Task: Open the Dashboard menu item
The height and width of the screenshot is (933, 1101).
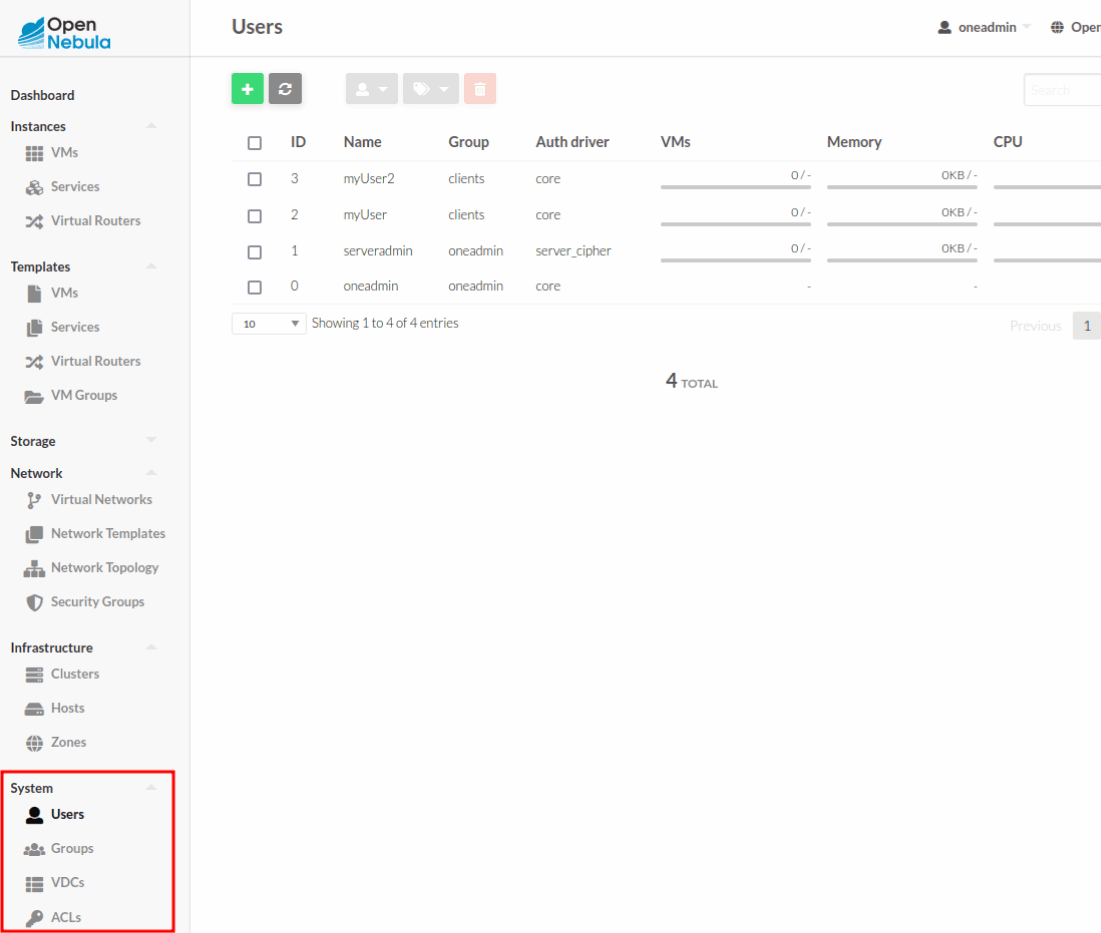Action: point(43,95)
